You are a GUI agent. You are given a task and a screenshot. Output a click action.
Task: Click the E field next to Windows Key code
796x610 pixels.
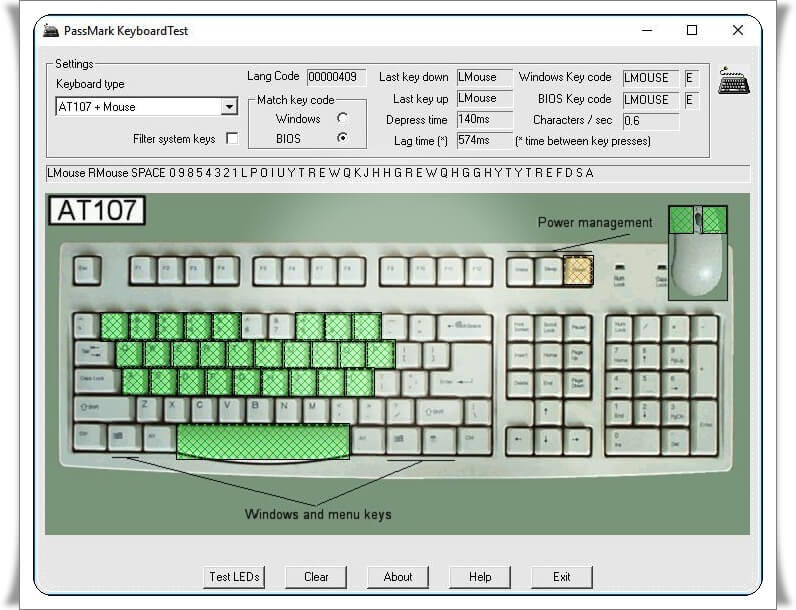click(x=691, y=78)
